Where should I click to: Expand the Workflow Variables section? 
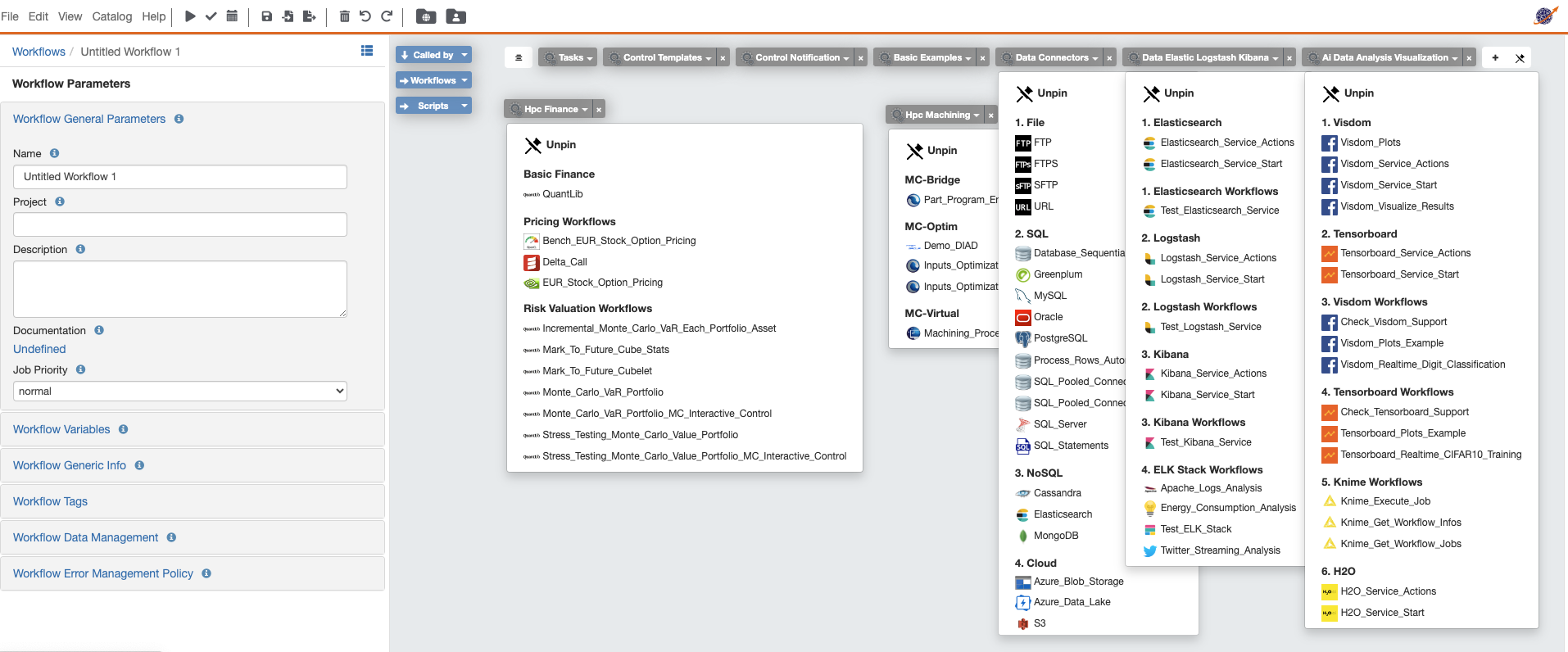click(x=61, y=429)
